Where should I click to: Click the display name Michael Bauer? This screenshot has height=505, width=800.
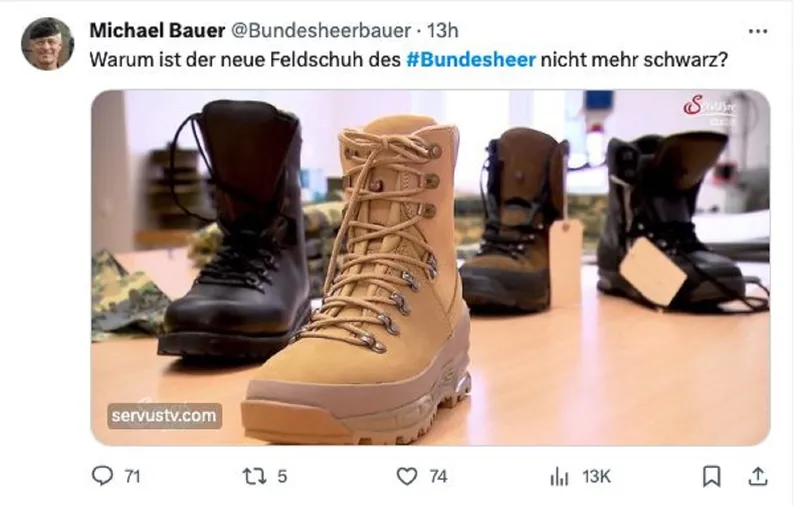[157, 31]
